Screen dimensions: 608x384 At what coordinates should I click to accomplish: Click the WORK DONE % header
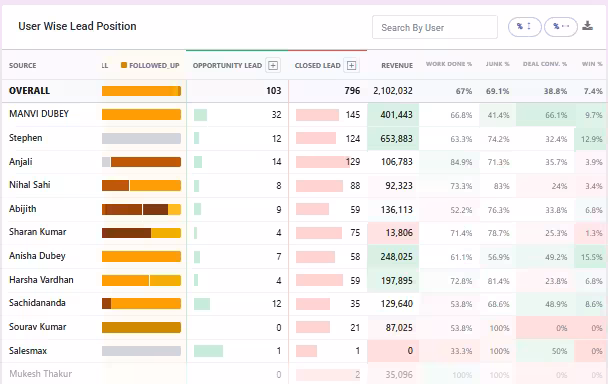coord(449,64)
